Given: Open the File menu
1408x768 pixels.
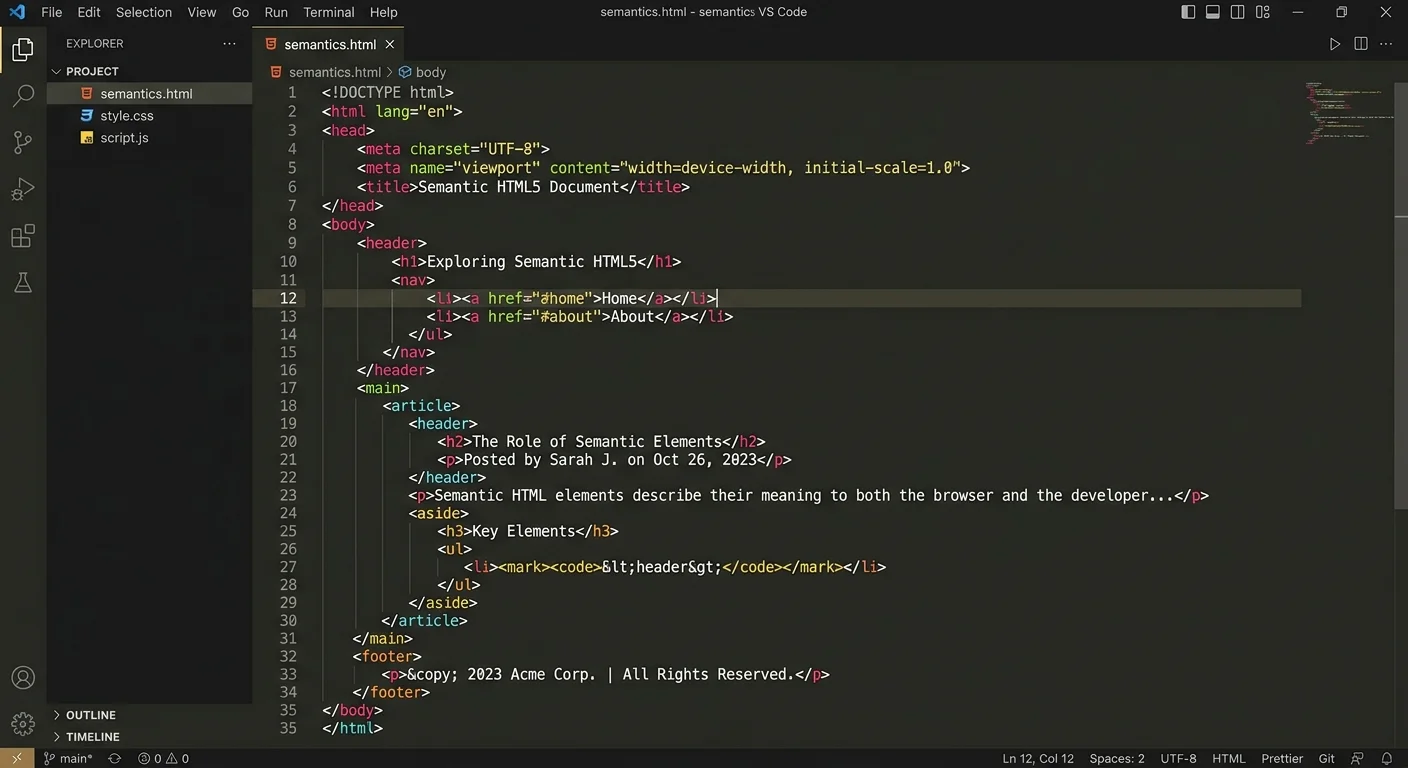Looking at the screenshot, I should [x=51, y=12].
